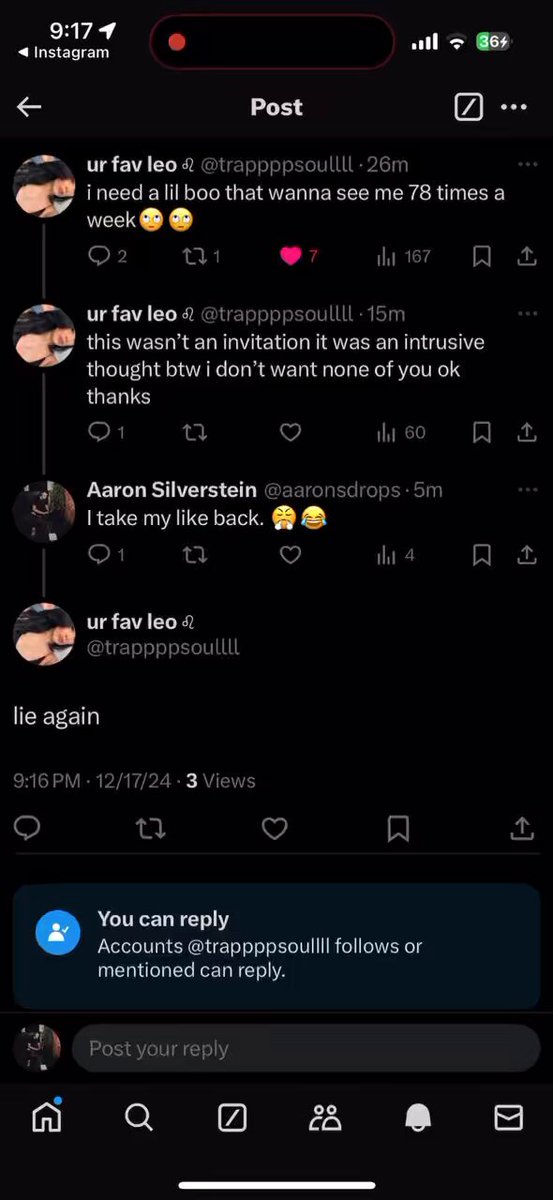This screenshot has width=553, height=1200.
Task: Open more options on first tweet
Action: (x=527, y=164)
